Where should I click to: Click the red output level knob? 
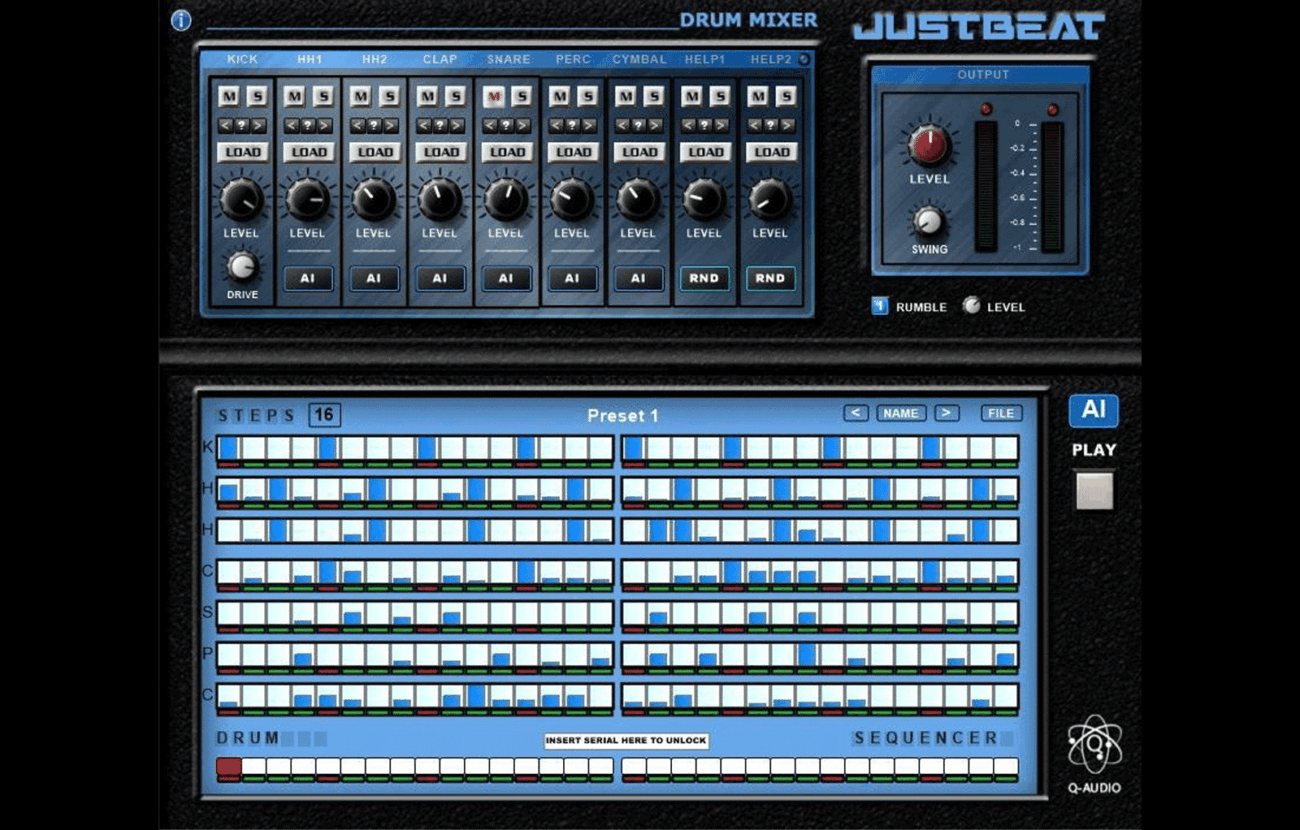click(x=929, y=146)
